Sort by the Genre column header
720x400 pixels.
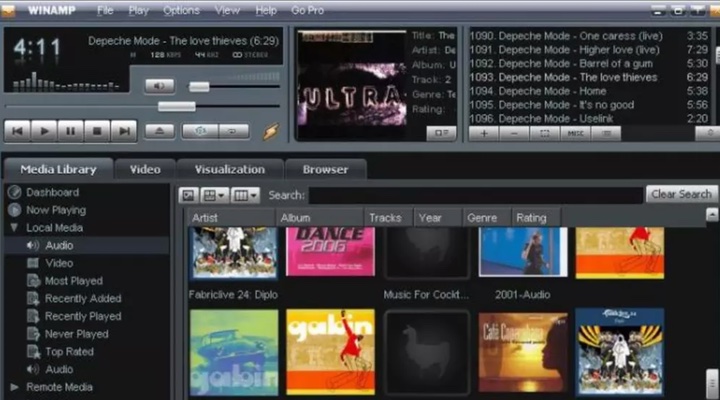click(x=487, y=218)
